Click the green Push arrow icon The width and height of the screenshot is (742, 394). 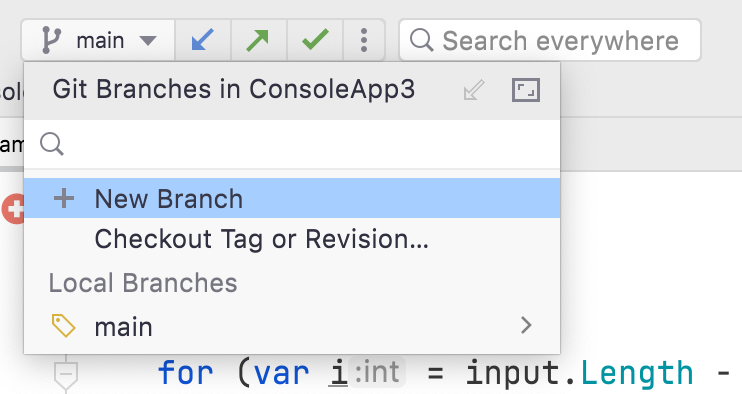pos(258,40)
